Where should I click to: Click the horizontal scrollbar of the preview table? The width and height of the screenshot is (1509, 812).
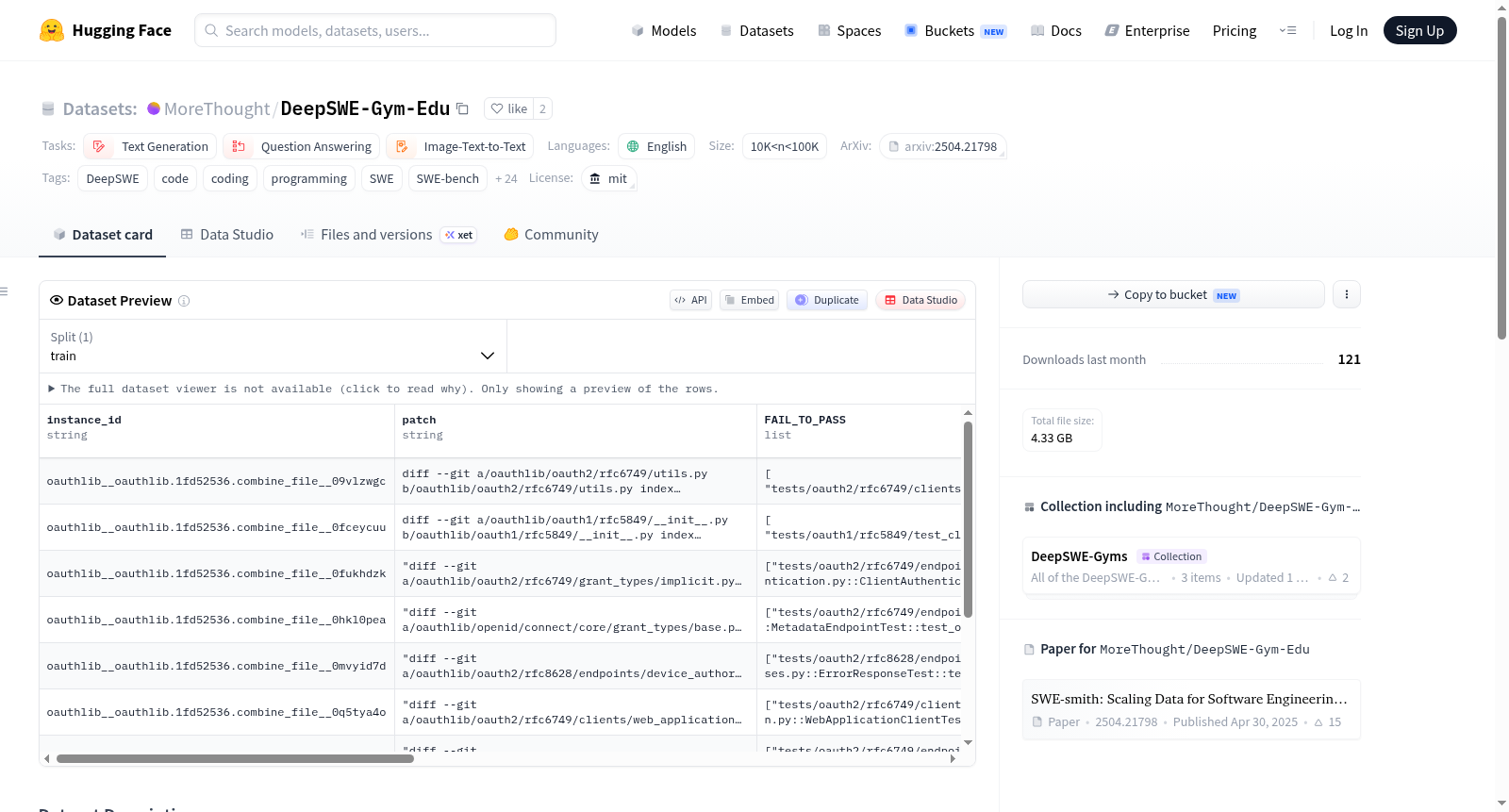(x=235, y=758)
